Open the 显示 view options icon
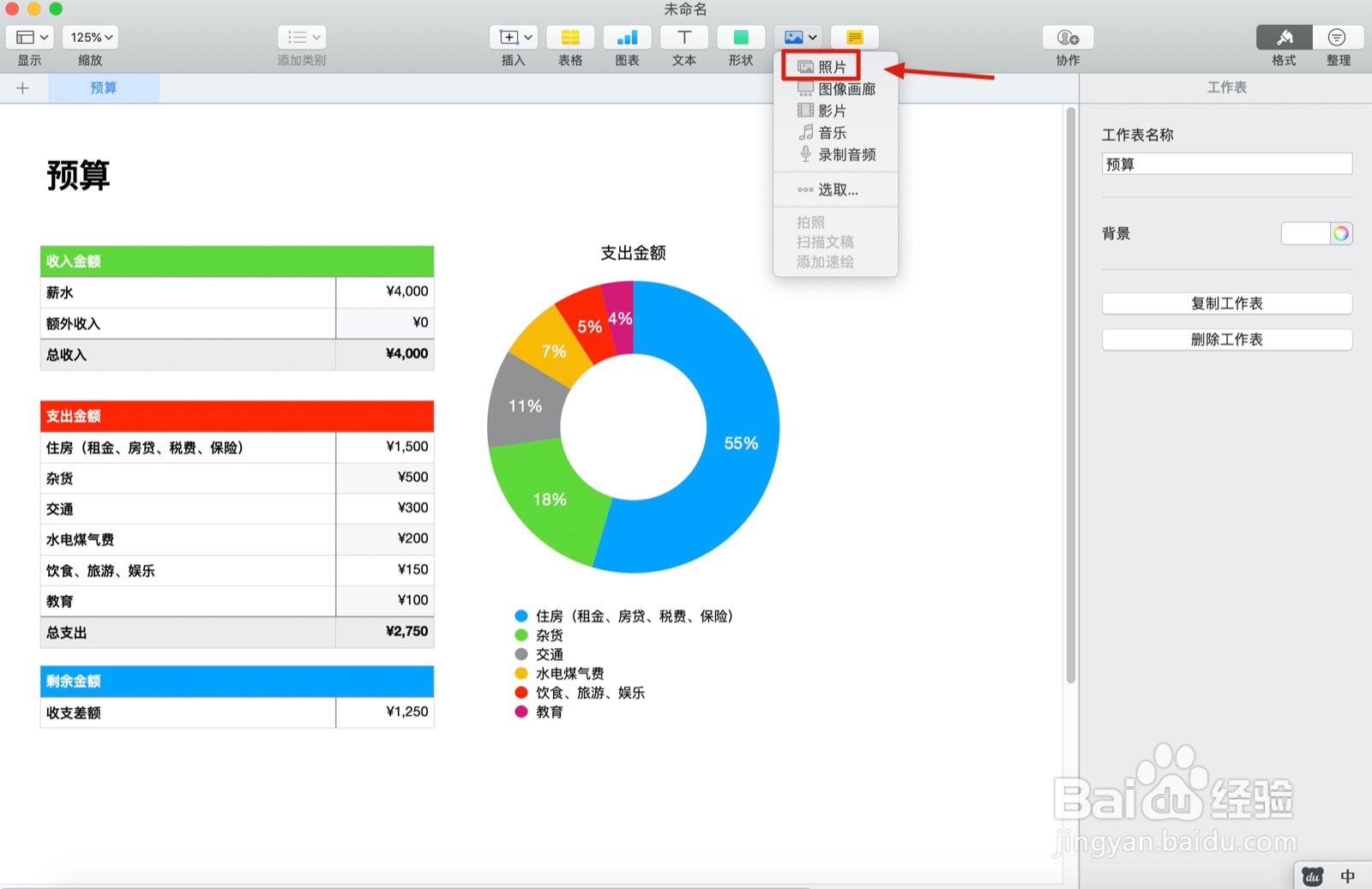Viewport: 1372px width, 889px height. tap(29, 37)
